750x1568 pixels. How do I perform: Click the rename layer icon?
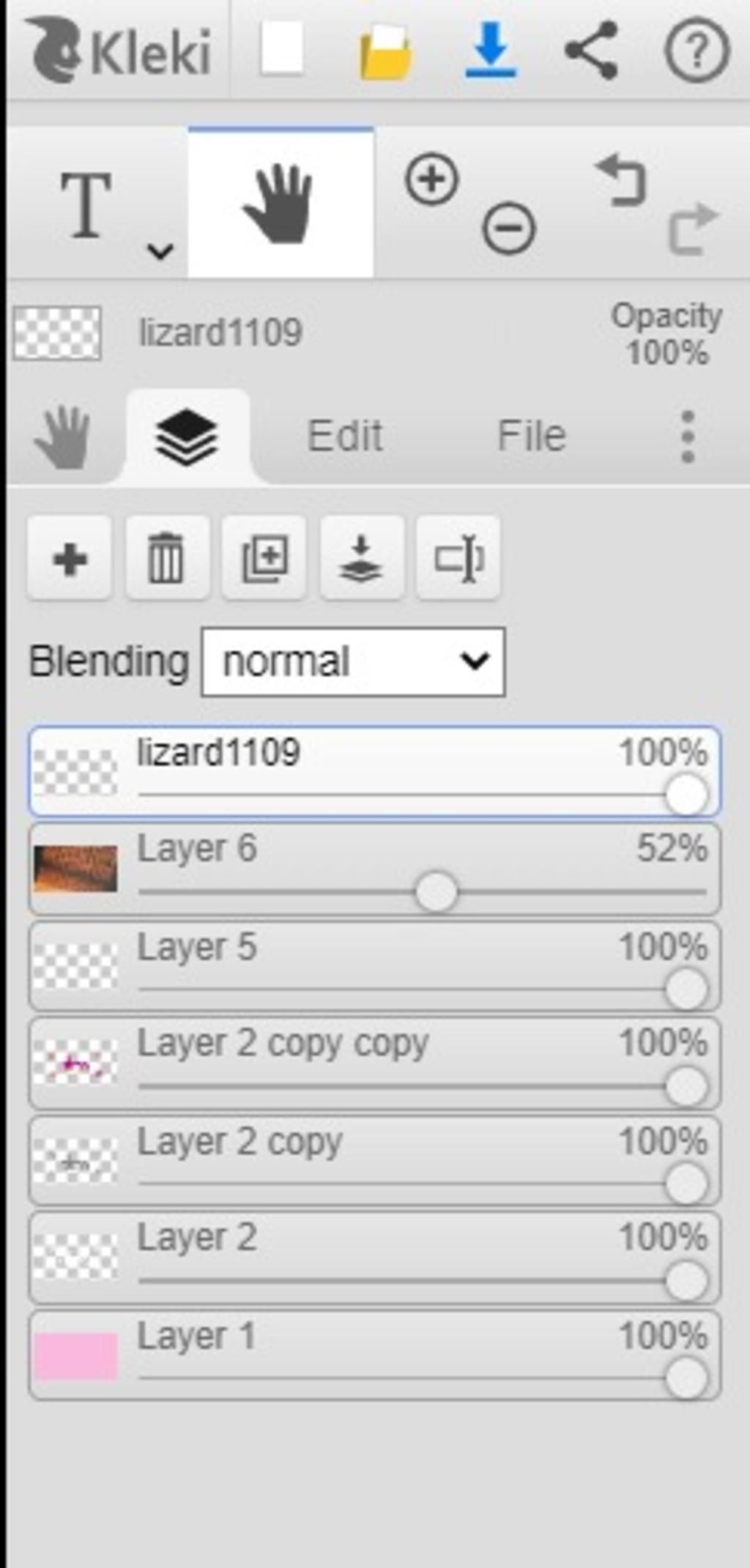(x=458, y=559)
